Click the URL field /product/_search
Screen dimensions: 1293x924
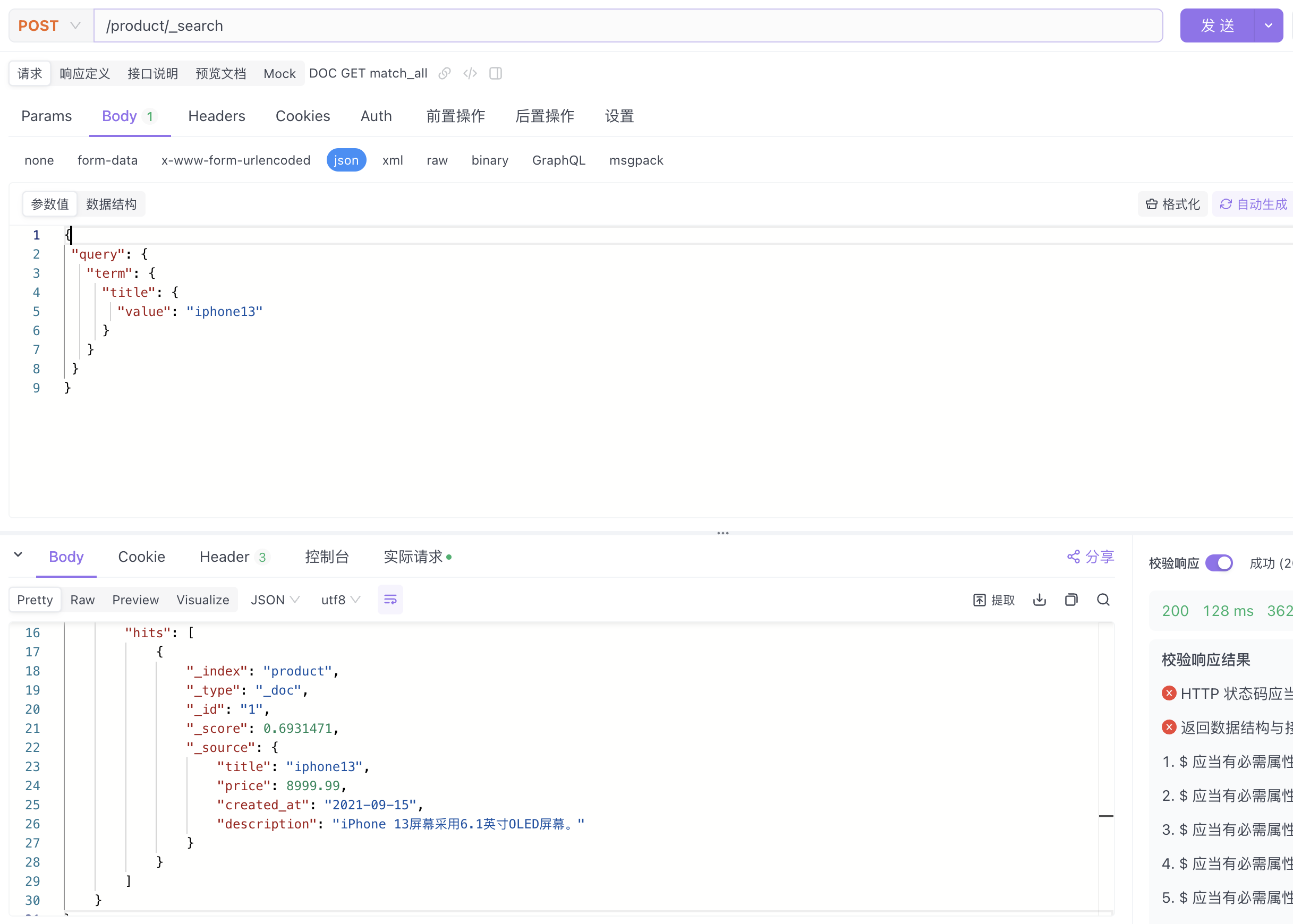click(x=628, y=25)
